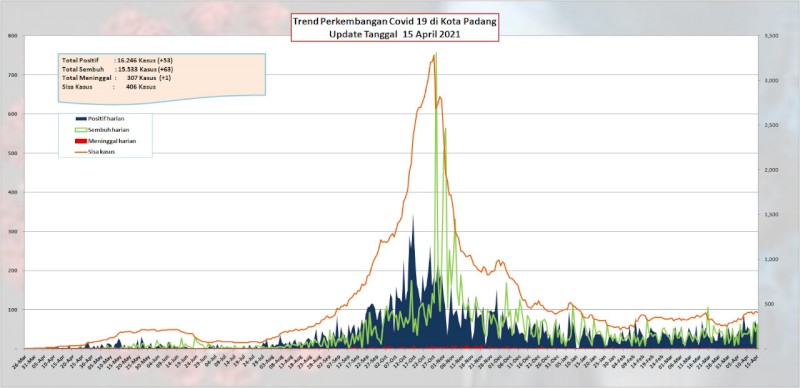Select the Total Positif 16.246 Kasus line
The width and height of the screenshot is (800, 388).
(117, 60)
